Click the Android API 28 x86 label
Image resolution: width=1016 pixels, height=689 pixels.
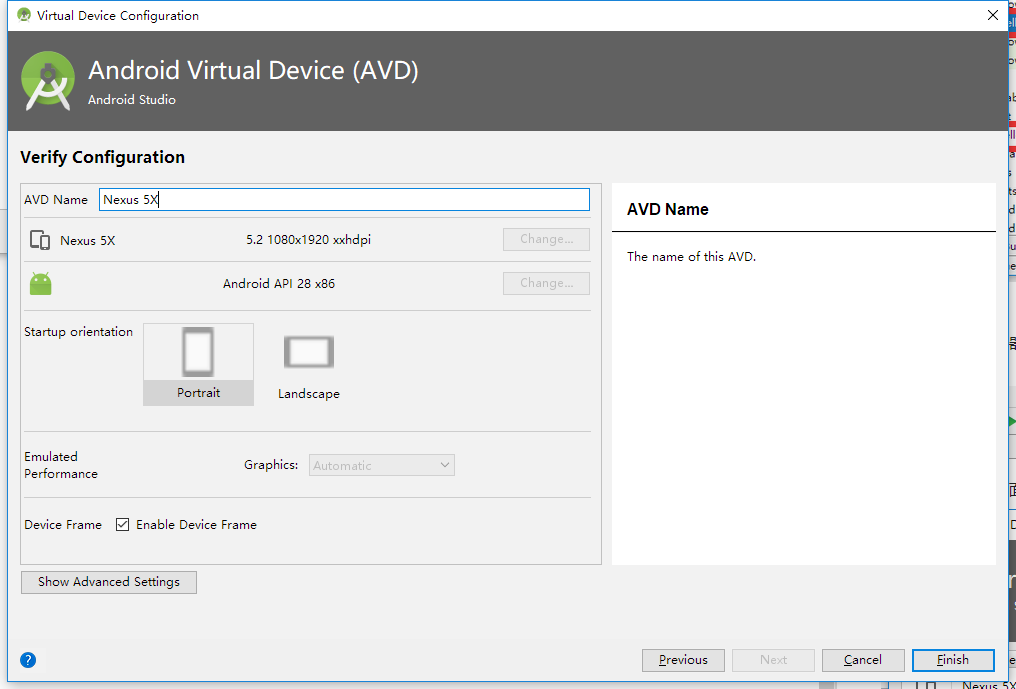click(x=279, y=284)
